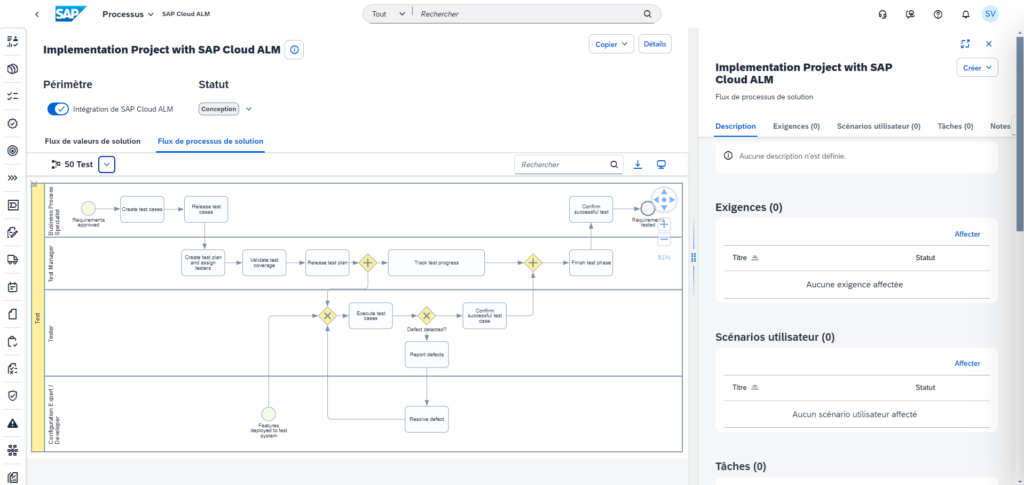The height and width of the screenshot is (485, 1024).
Task: Click Affecter in Scénarios utilisateur section
Action: click(x=967, y=363)
